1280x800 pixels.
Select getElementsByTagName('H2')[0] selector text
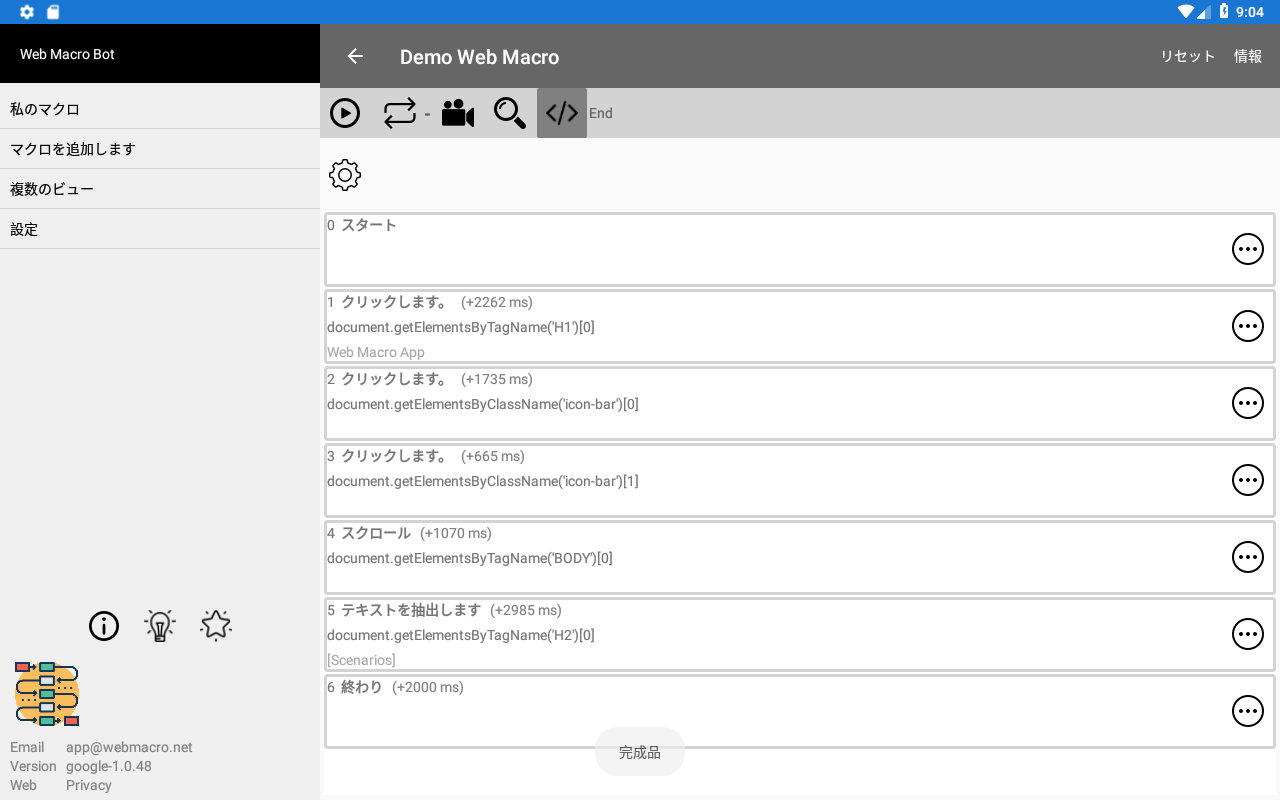pyautogui.click(x=461, y=635)
